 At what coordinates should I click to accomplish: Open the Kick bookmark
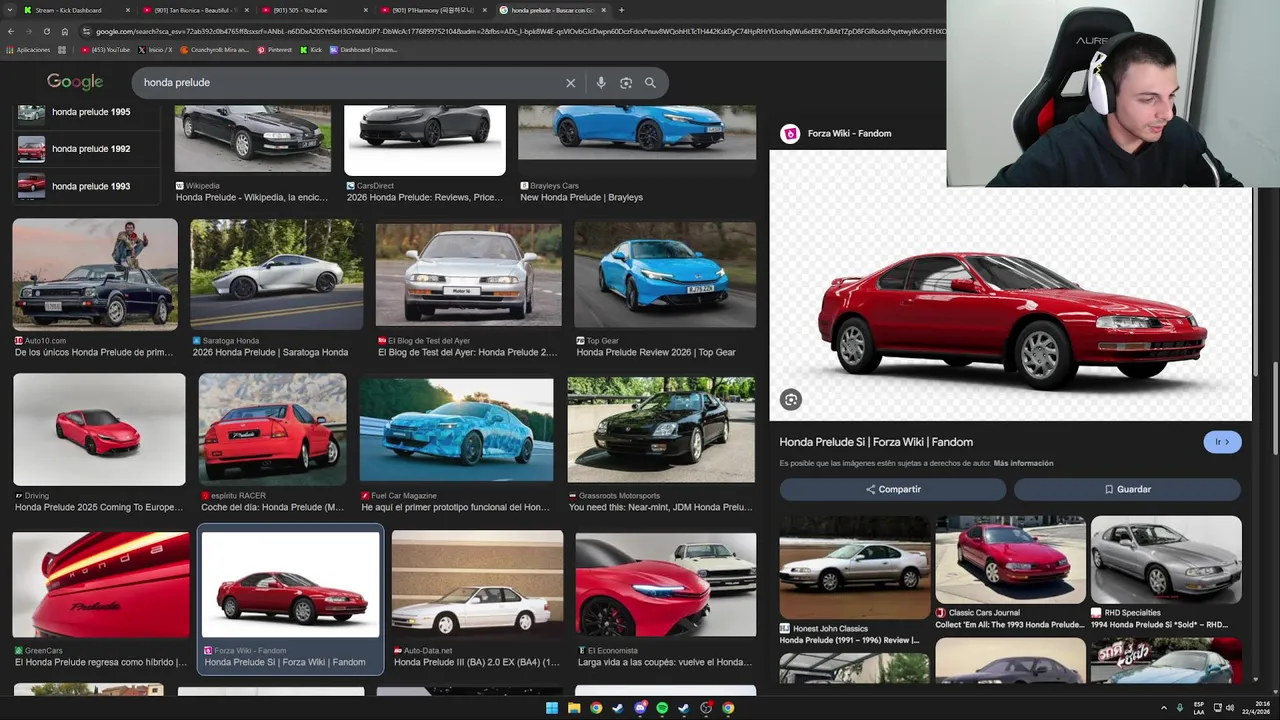tap(311, 50)
